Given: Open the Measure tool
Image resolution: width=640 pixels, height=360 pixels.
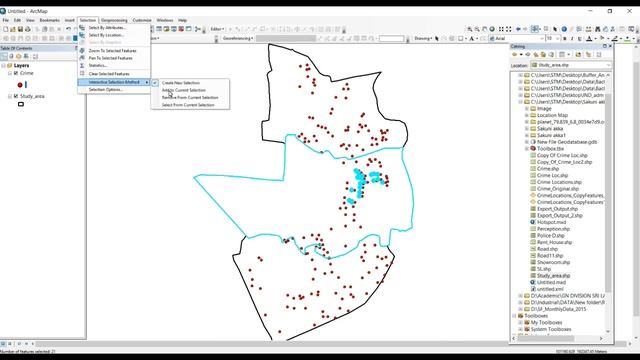Looking at the screenshot, I should click(x=589, y=29).
